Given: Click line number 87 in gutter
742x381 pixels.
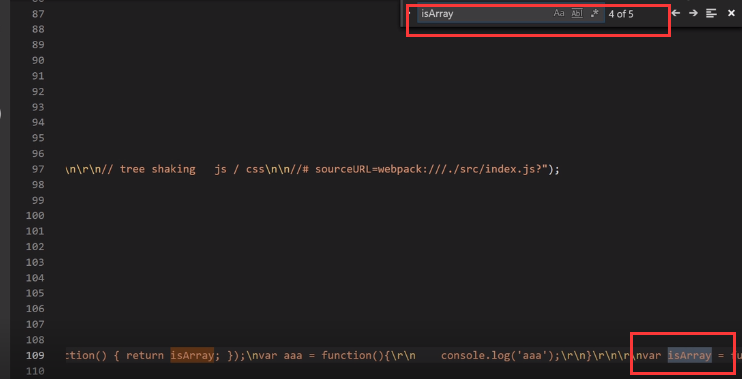Looking at the screenshot, I should (x=37, y=14).
